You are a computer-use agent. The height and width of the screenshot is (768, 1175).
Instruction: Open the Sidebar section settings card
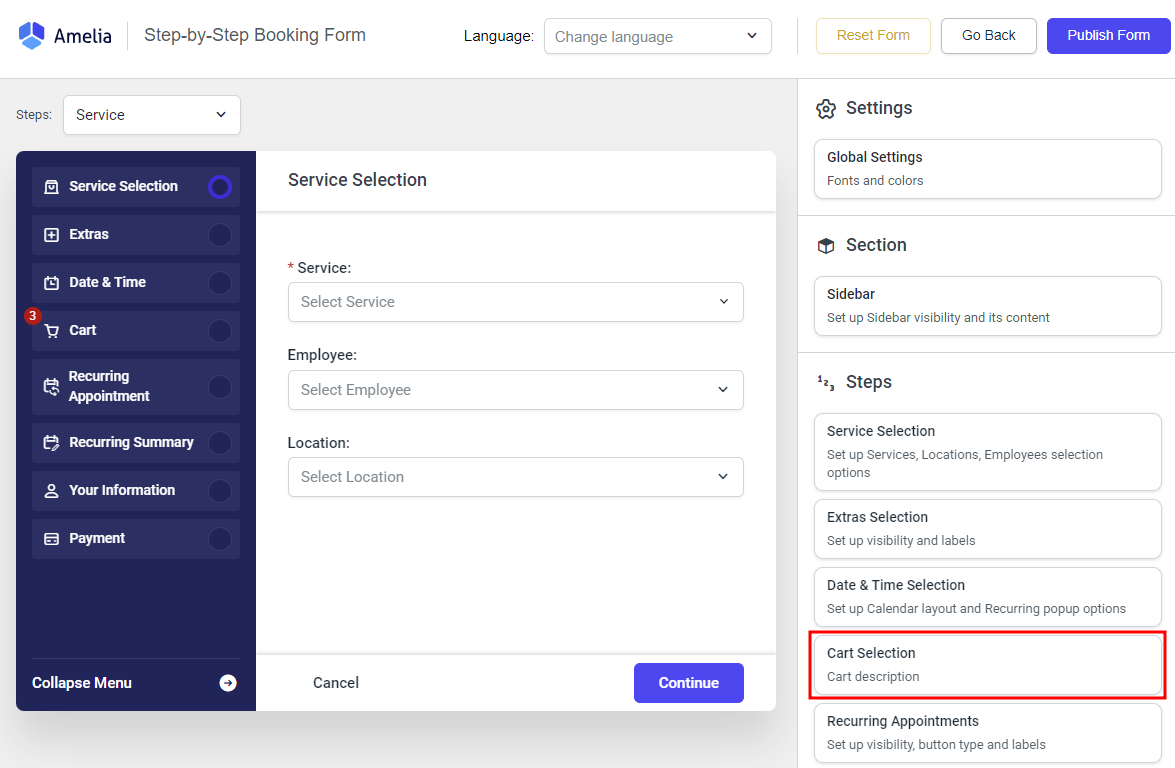tap(988, 306)
